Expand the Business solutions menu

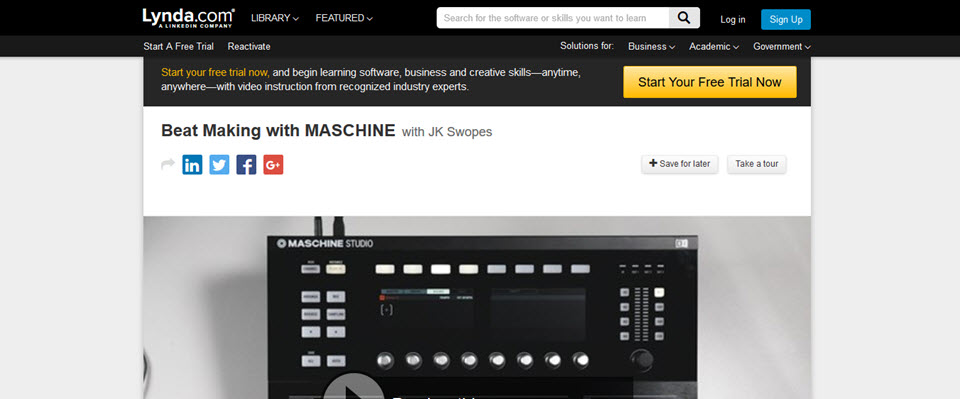pos(651,47)
